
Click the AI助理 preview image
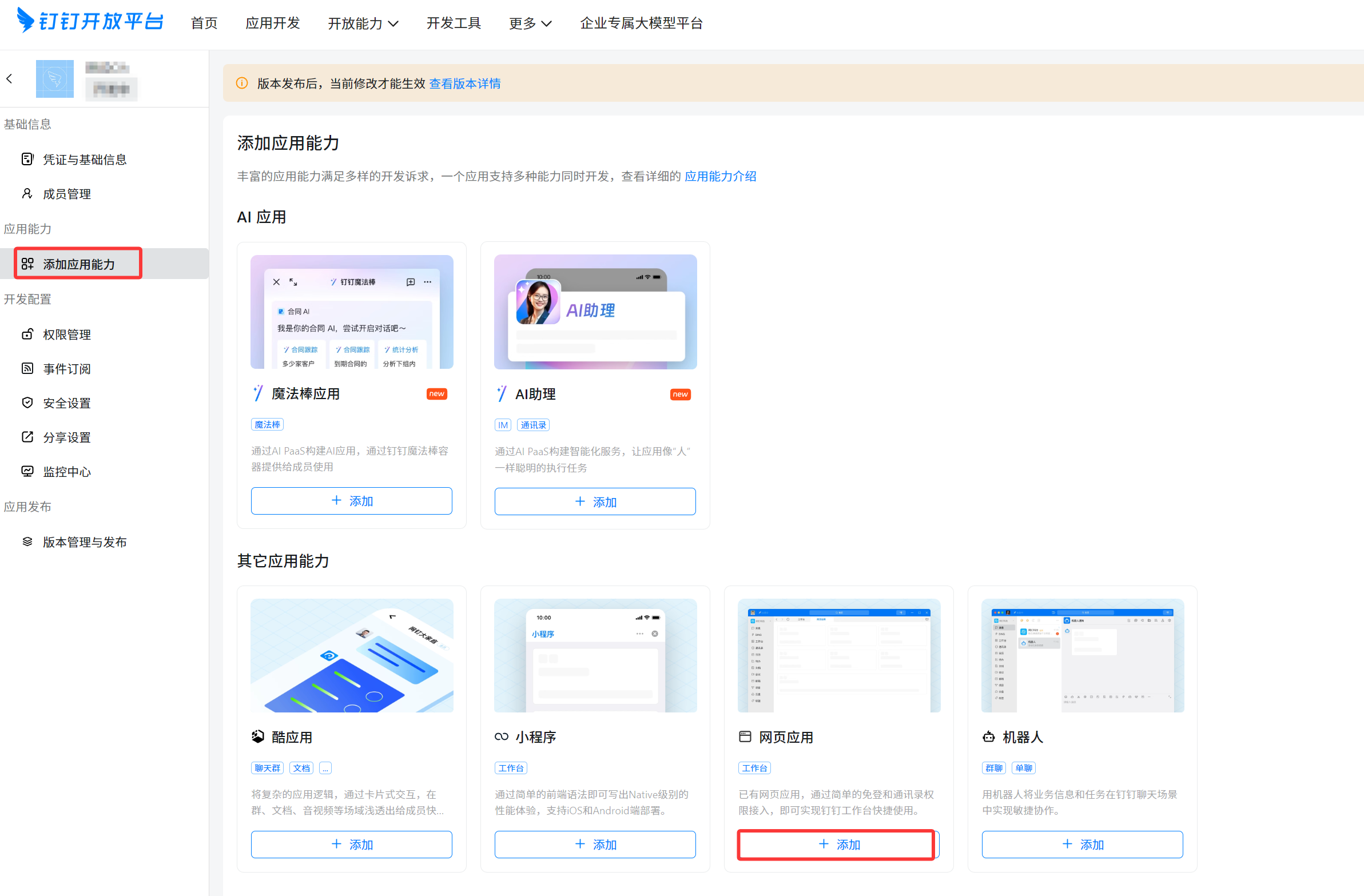pyautogui.click(x=595, y=312)
